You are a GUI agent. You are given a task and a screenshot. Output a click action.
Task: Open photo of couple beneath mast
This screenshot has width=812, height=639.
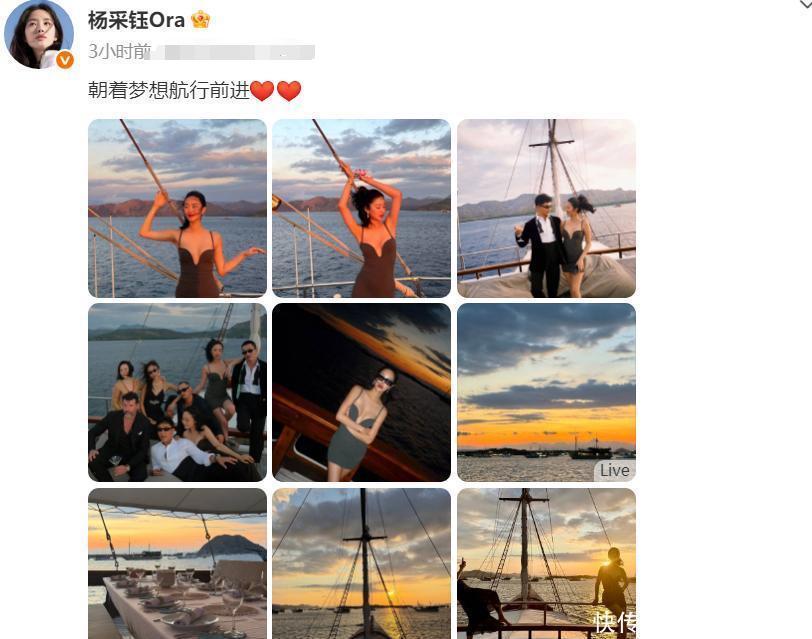point(546,208)
